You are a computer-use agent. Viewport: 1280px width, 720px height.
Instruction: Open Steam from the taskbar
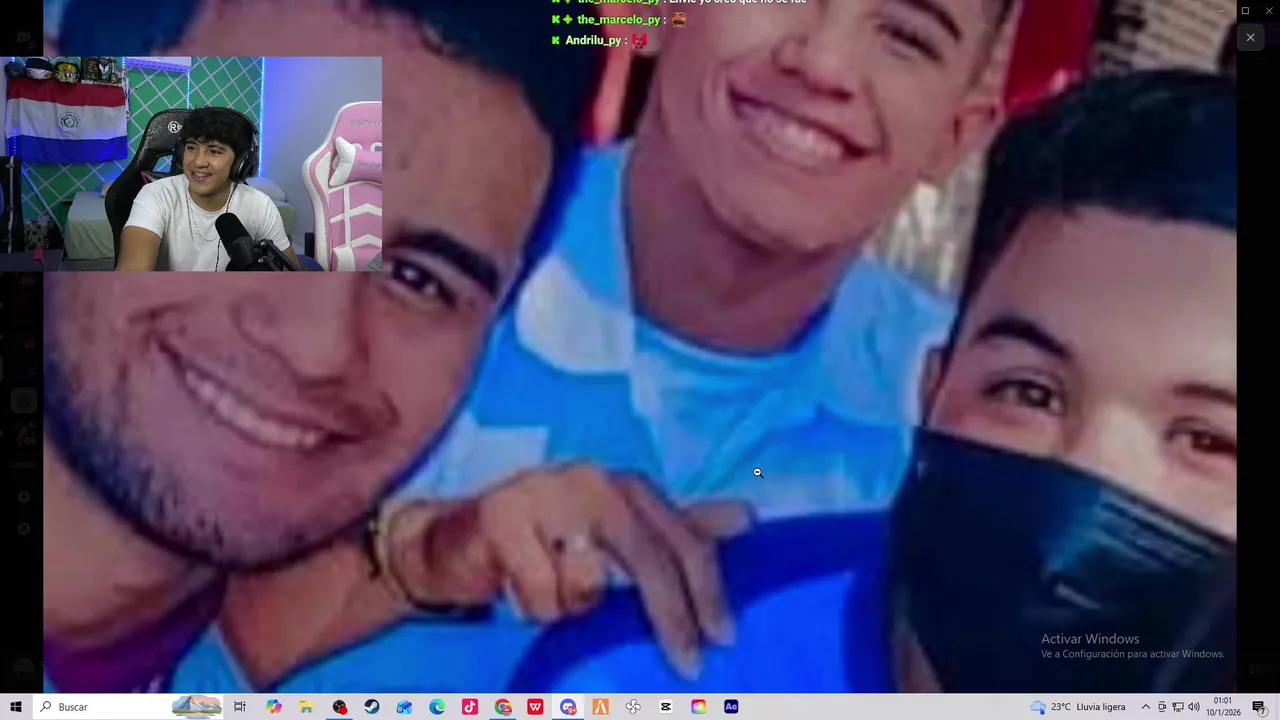click(372, 707)
